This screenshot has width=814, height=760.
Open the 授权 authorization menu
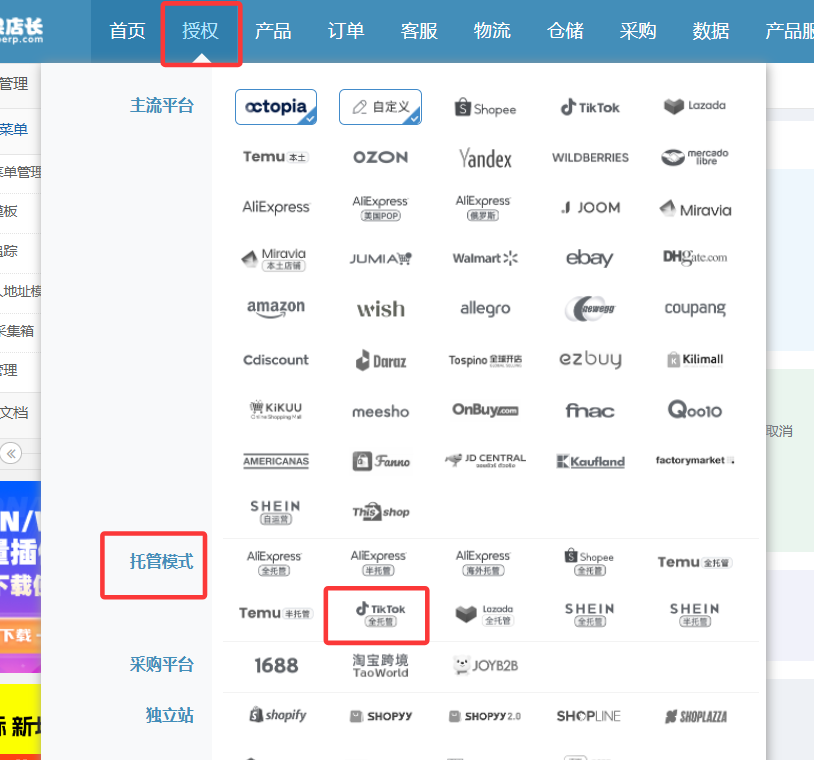(x=200, y=31)
